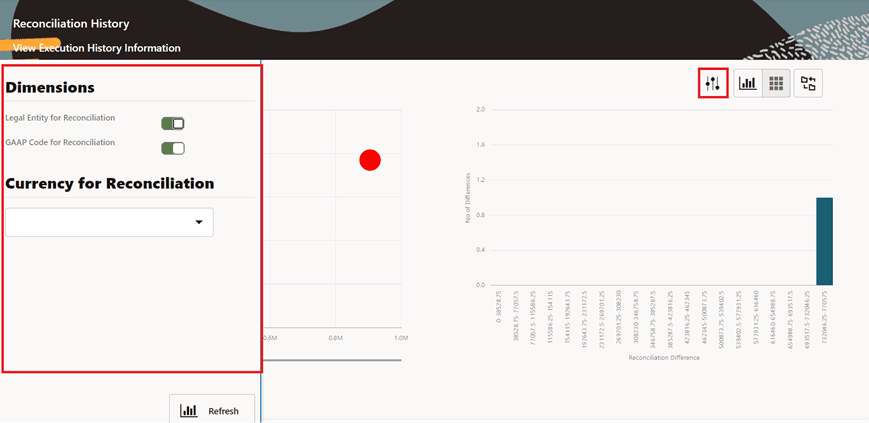This screenshot has height=423, width=869.
Task: Switch to bar chart view icon
Action: (x=748, y=84)
